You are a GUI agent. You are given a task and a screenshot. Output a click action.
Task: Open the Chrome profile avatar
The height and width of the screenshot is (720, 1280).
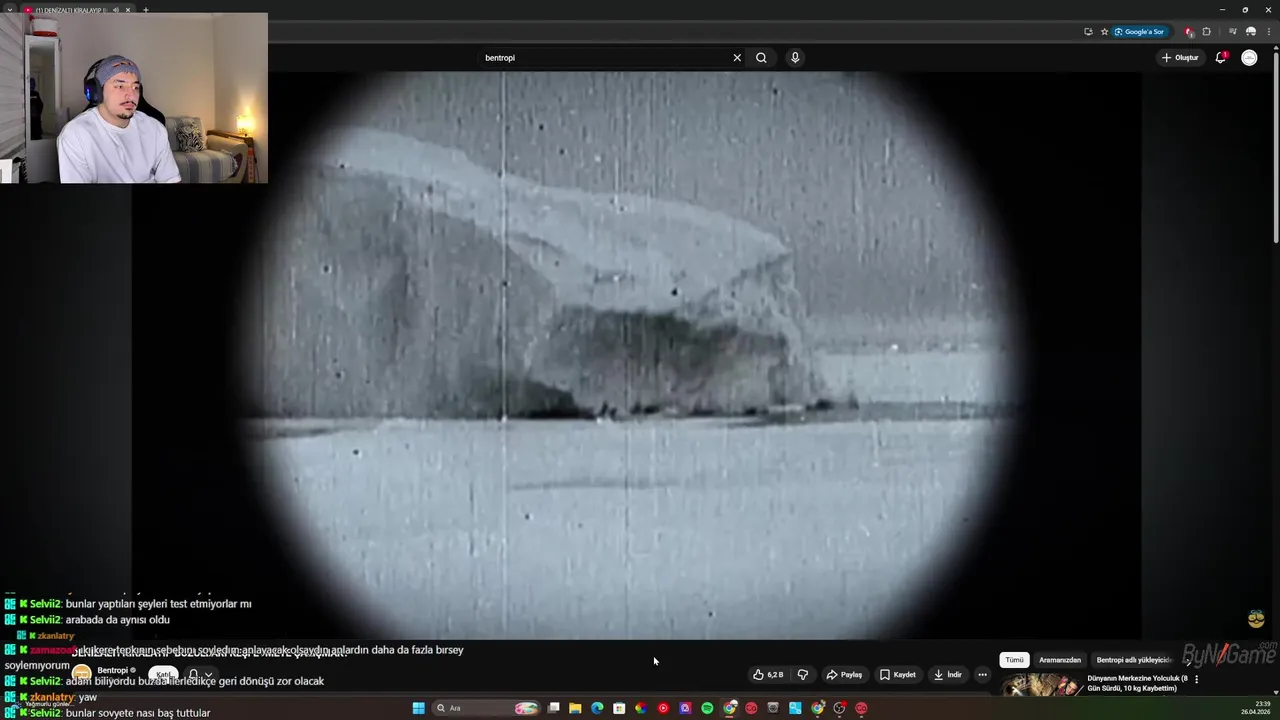(x=1250, y=32)
